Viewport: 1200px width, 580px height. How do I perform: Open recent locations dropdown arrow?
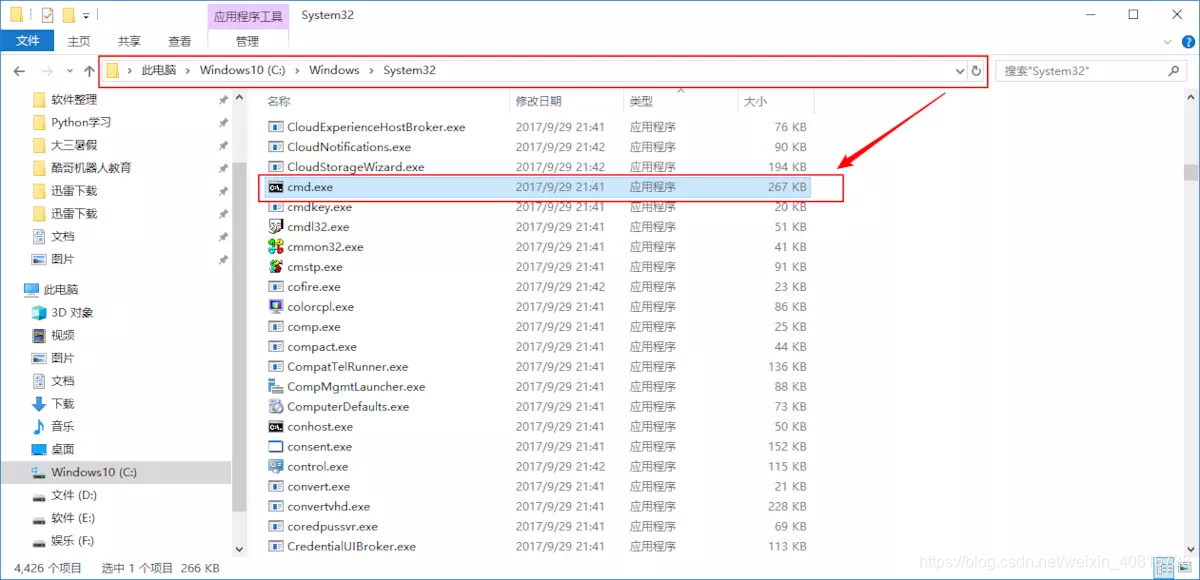[x=69, y=71]
